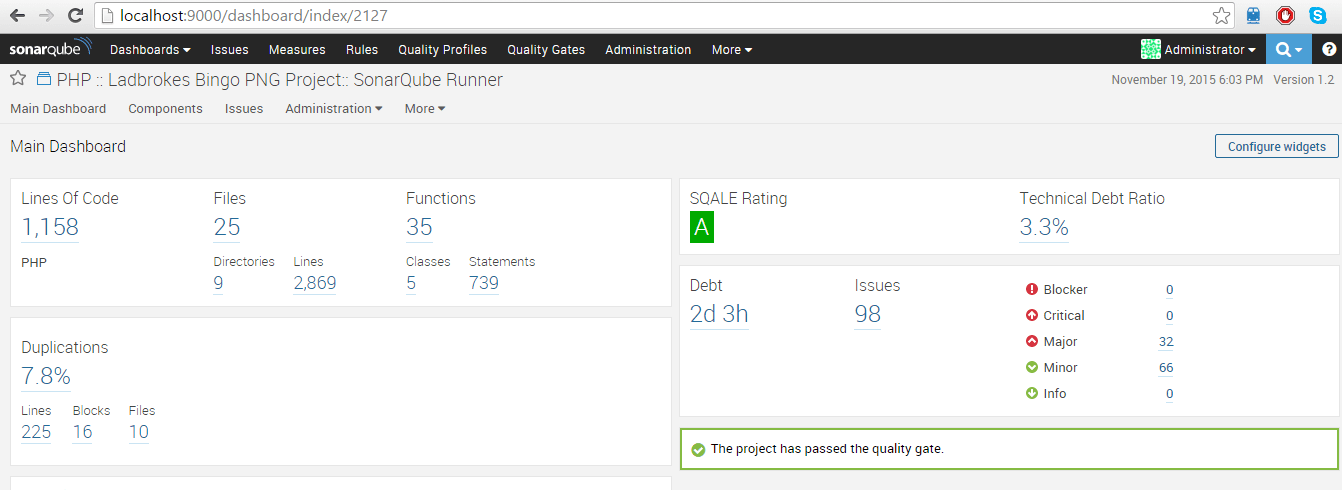Click the project folder icon beside PHP title
Viewport: 1342px width, 490px height.
(44, 79)
